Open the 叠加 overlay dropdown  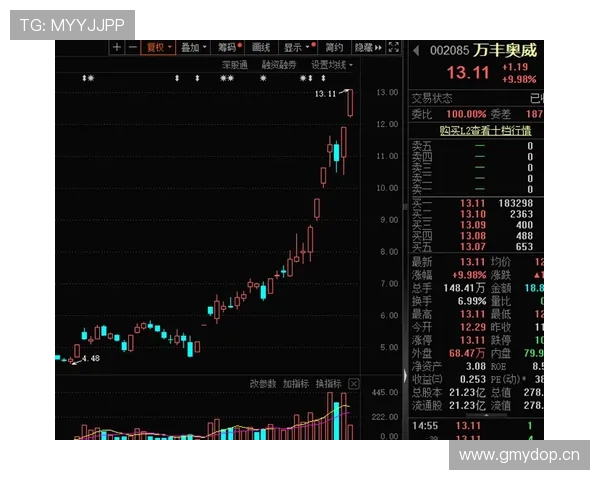(x=193, y=47)
